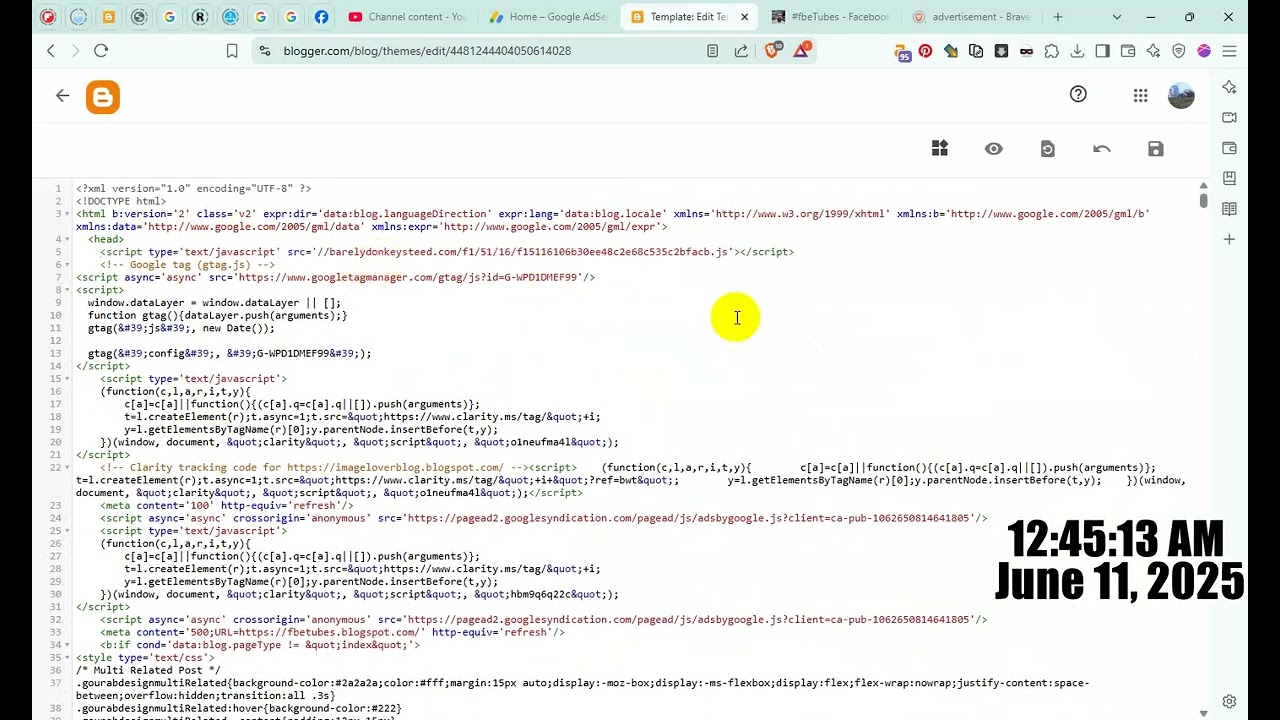This screenshot has height=720, width=1280.
Task: Click the meta content='100' refresh line
Action: [x=226, y=505]
